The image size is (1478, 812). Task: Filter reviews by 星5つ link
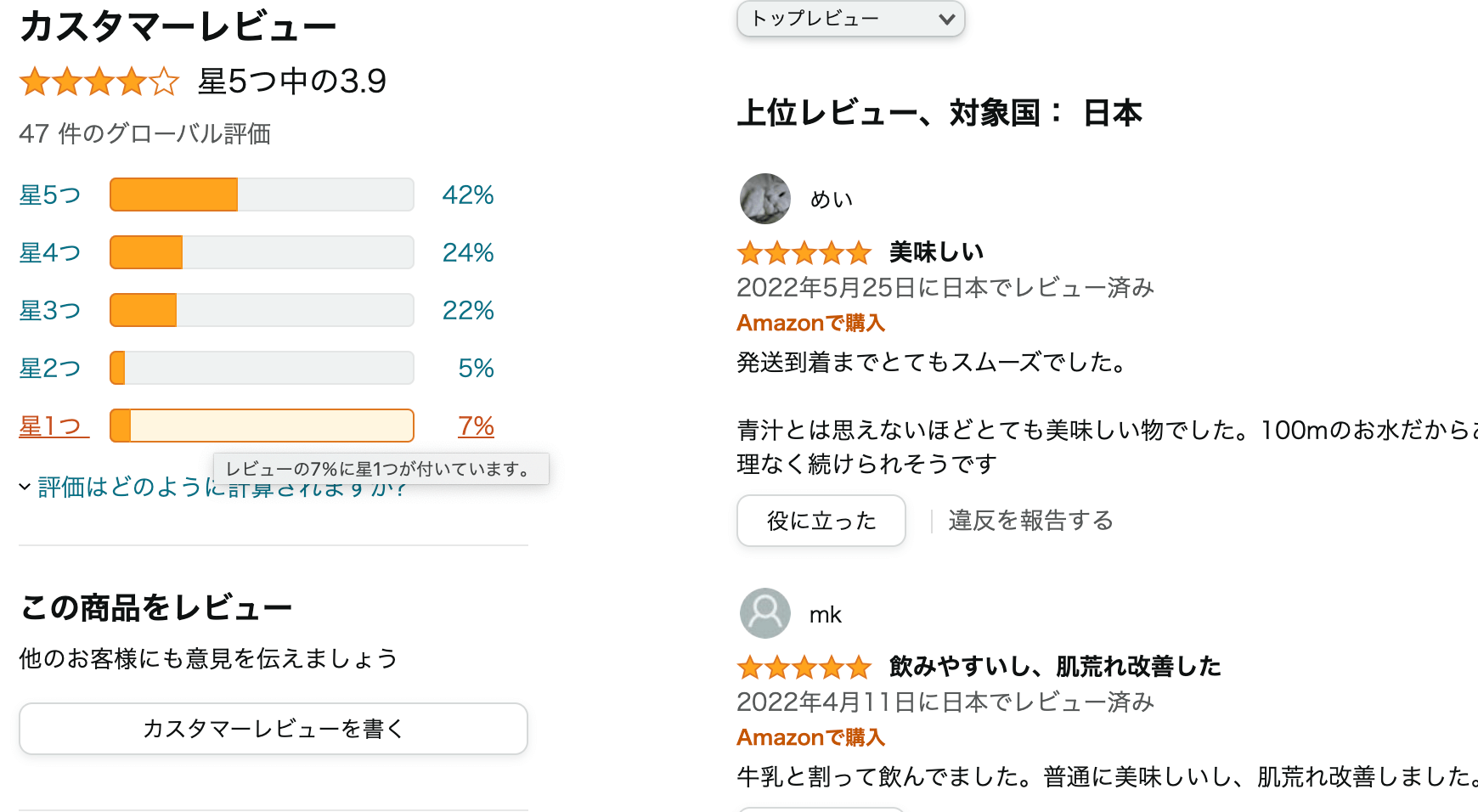tap(50, 195)
